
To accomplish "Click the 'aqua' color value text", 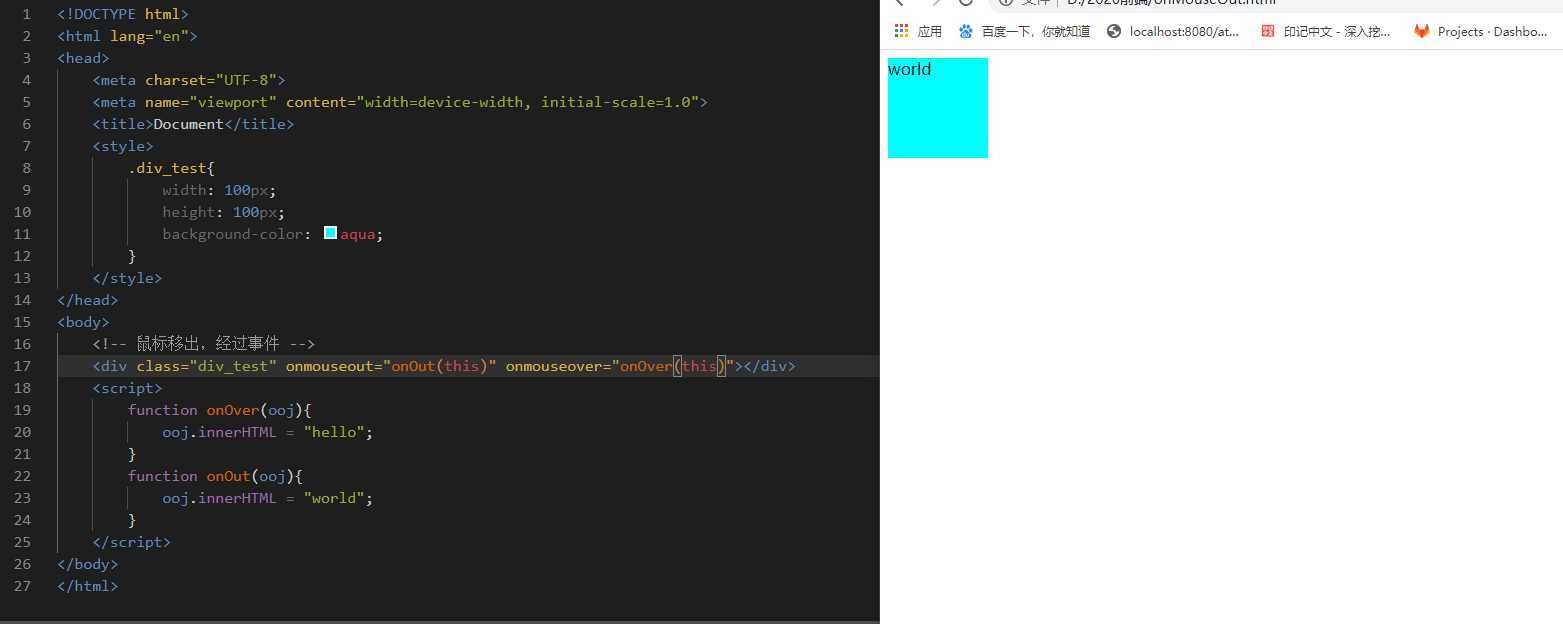I will [357, 234].
